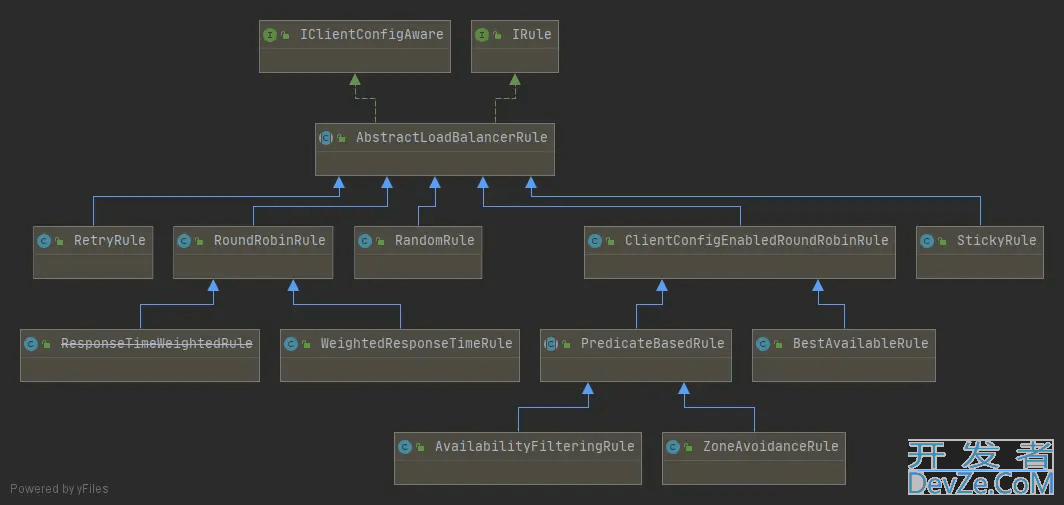Click the interface icon next to IClientConfigAware
The width and height of the screenshot is (1064, 505).
269,35
